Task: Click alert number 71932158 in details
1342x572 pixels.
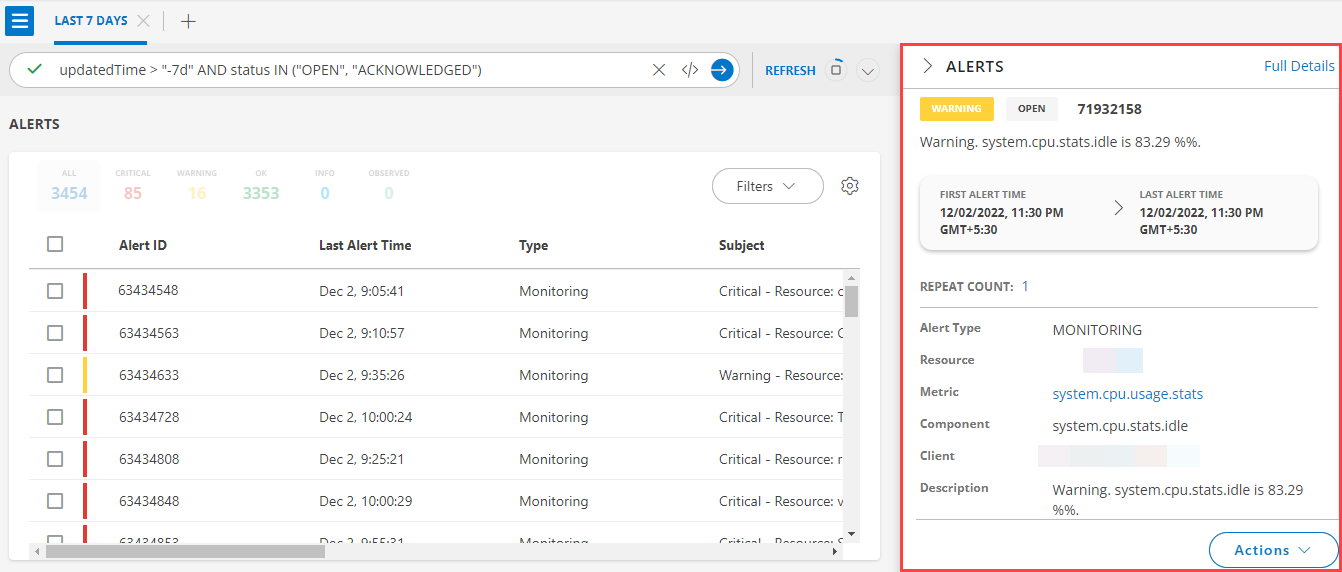Action: [x=1109, y=109]
